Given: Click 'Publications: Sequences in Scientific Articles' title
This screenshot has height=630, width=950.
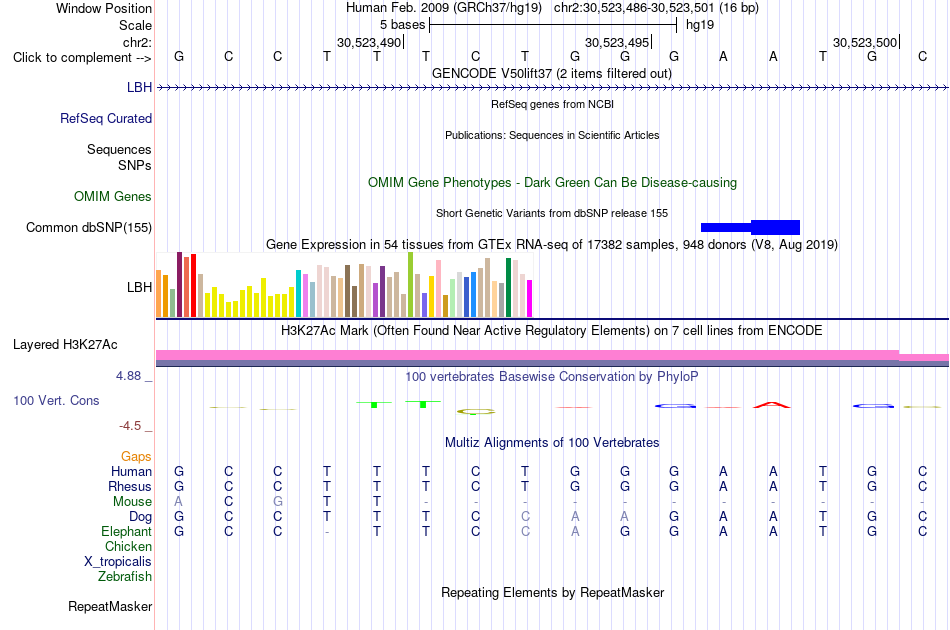Looking at the screenshot, I should [552, 135].
